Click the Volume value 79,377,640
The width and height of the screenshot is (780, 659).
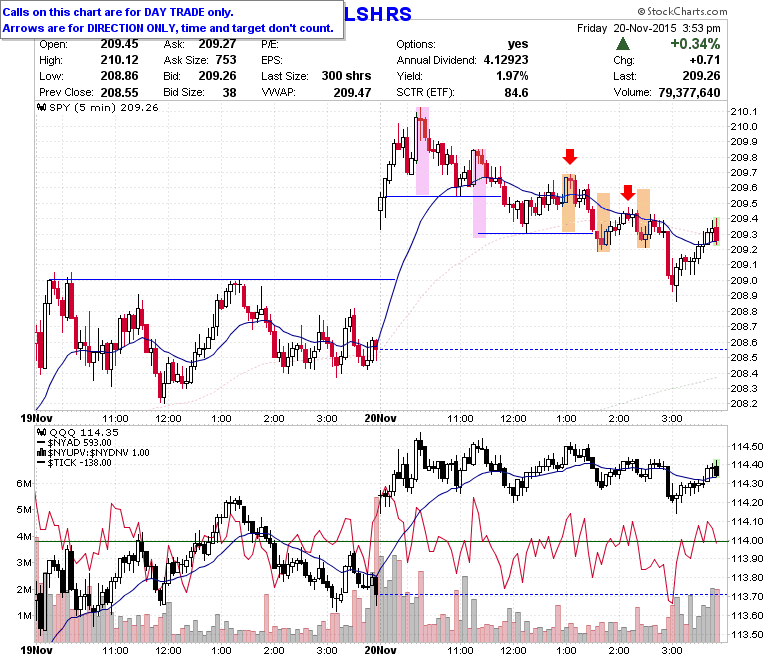[x=689, y=93]
